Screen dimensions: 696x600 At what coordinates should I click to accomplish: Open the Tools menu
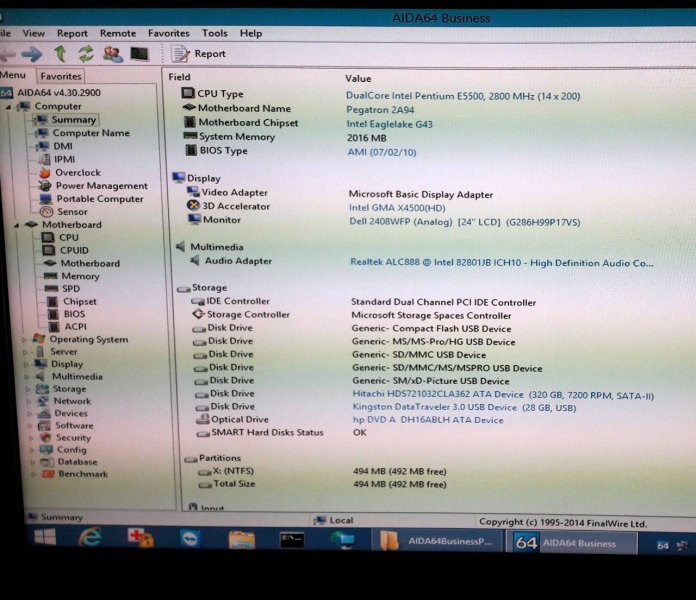click(x=214, y=33)
